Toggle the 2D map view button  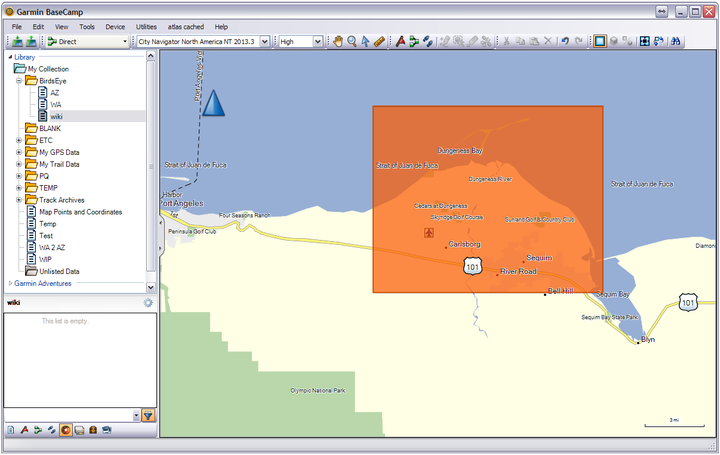599,41
